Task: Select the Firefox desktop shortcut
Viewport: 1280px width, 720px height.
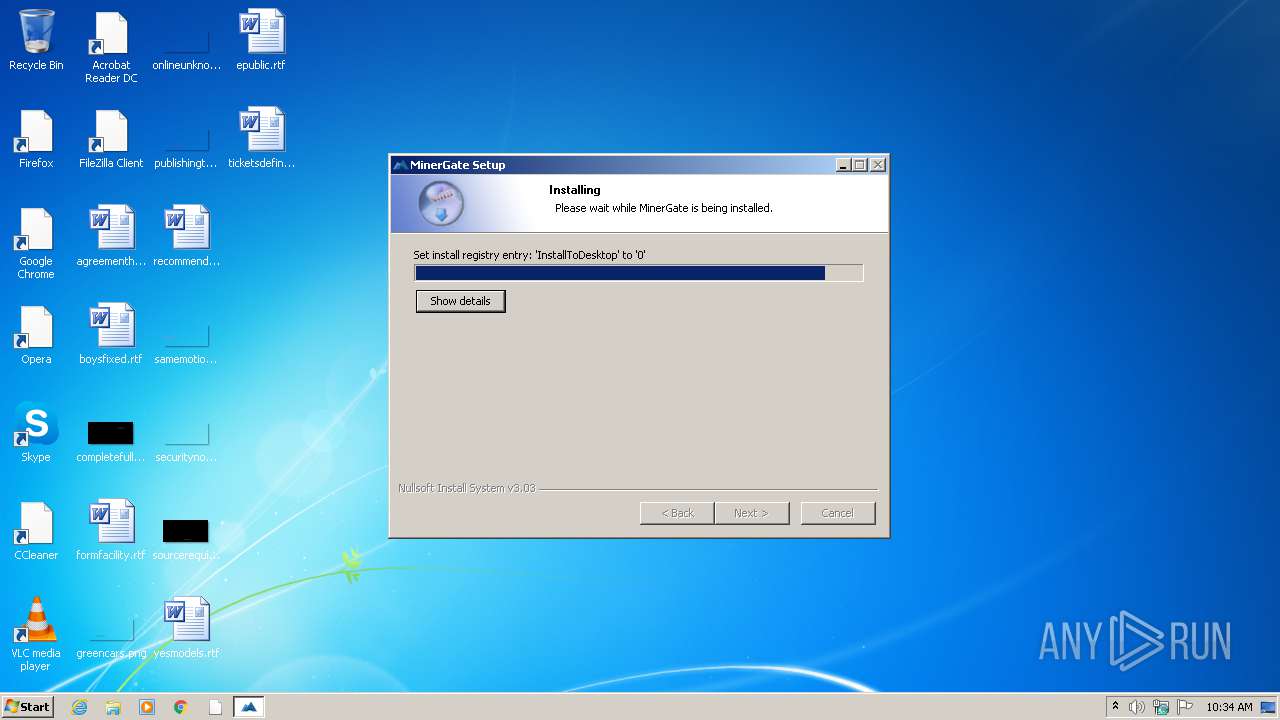Action: [x=36, y=138]
